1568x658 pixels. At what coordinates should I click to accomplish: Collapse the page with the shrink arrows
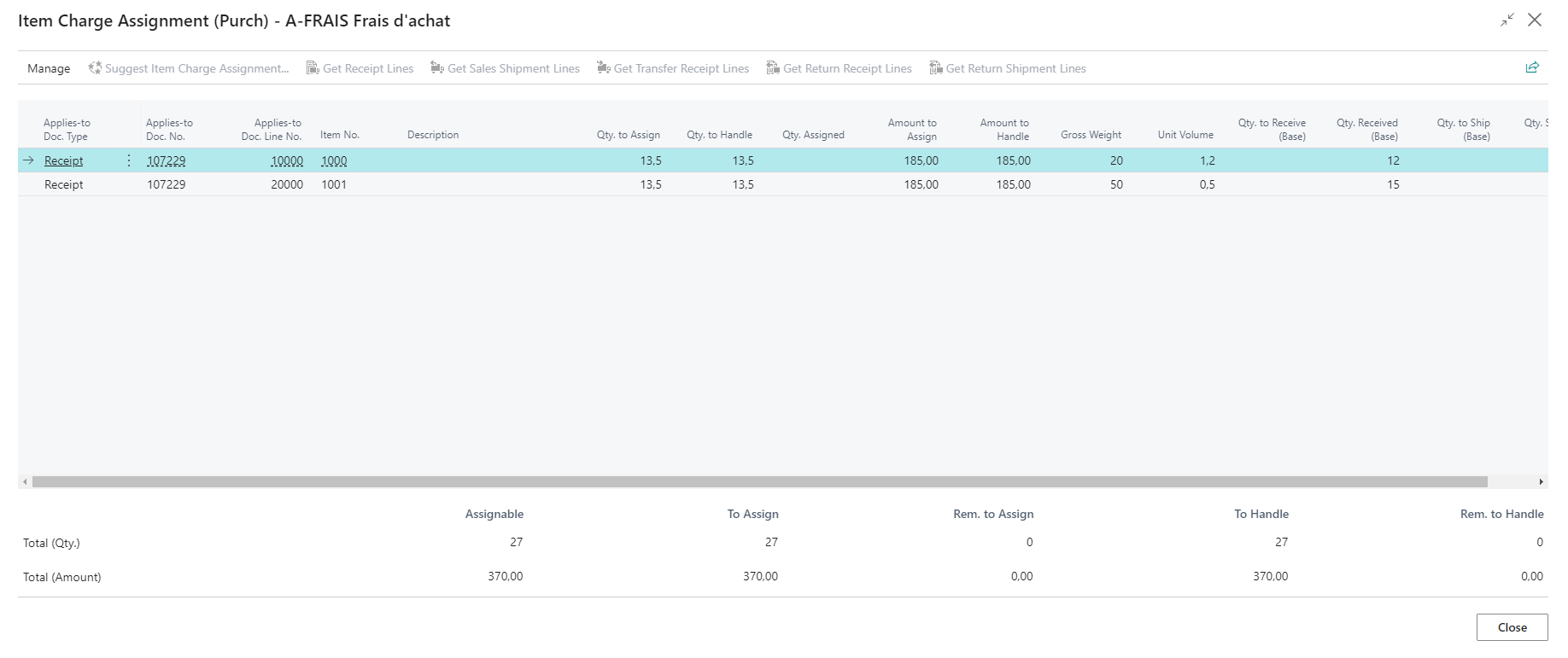click(1507, 20)
